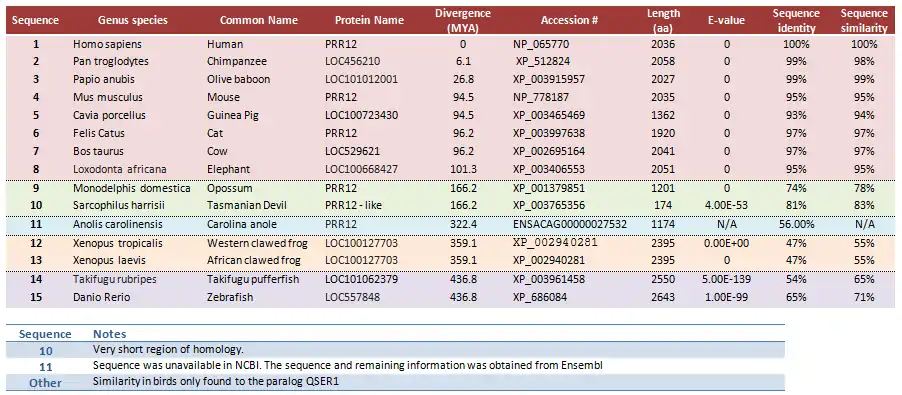Click the Genus species column header
The height and width of the screenshot is (395, 902).
point(132,21)
